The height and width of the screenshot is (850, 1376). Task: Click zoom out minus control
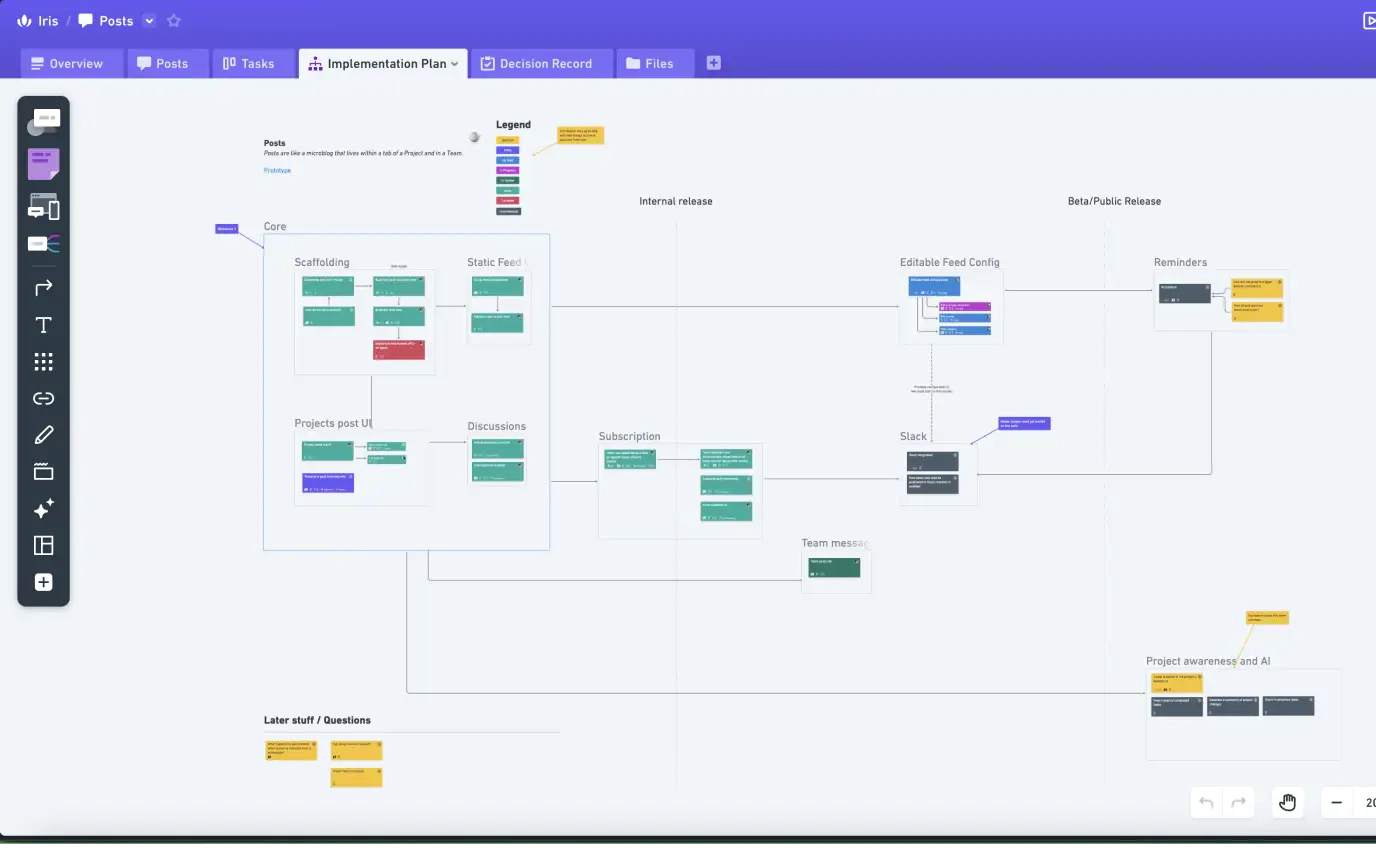click(x=1336, y=802)
